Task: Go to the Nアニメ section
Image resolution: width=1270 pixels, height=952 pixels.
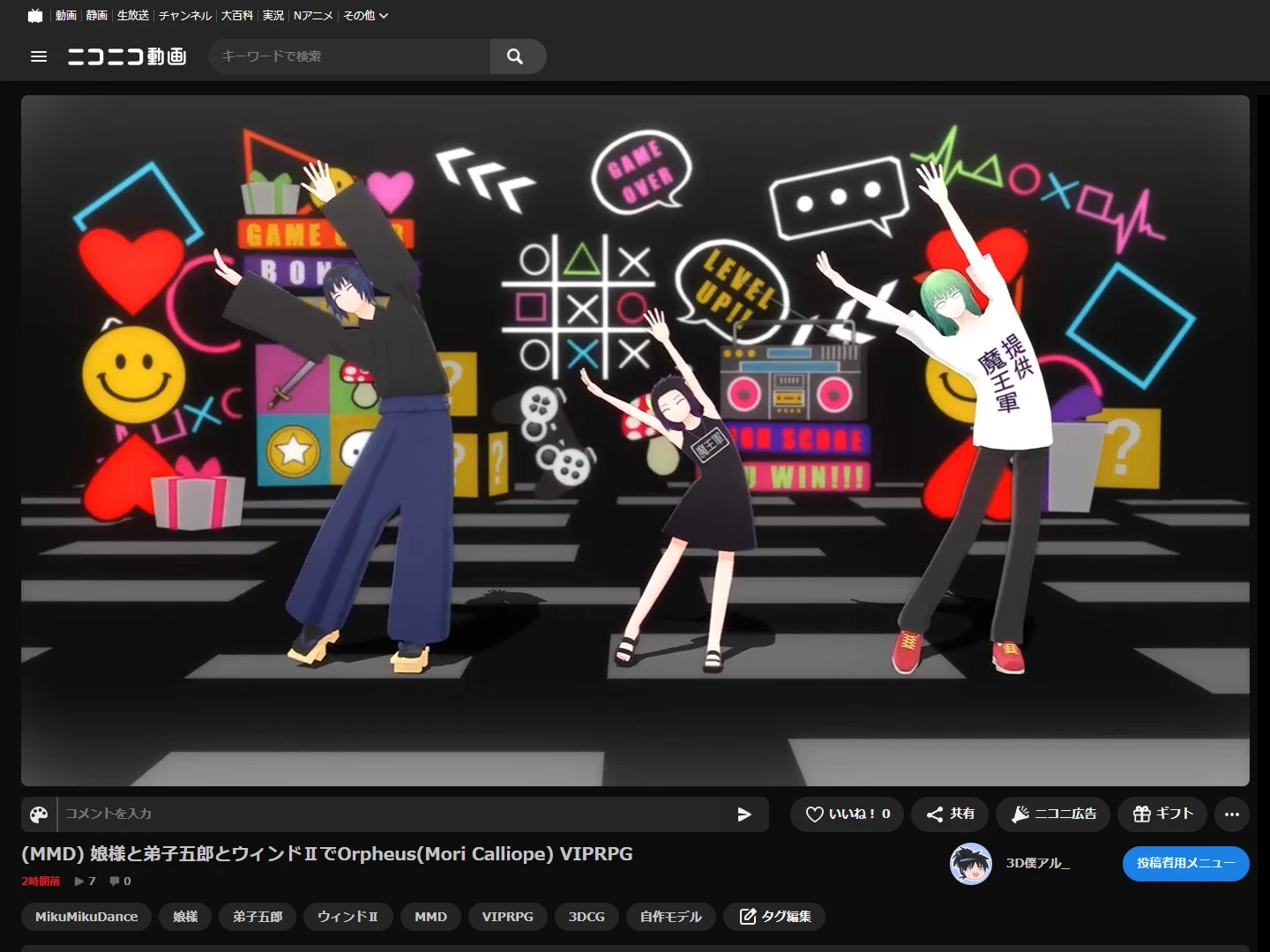Action: (313, 16)
